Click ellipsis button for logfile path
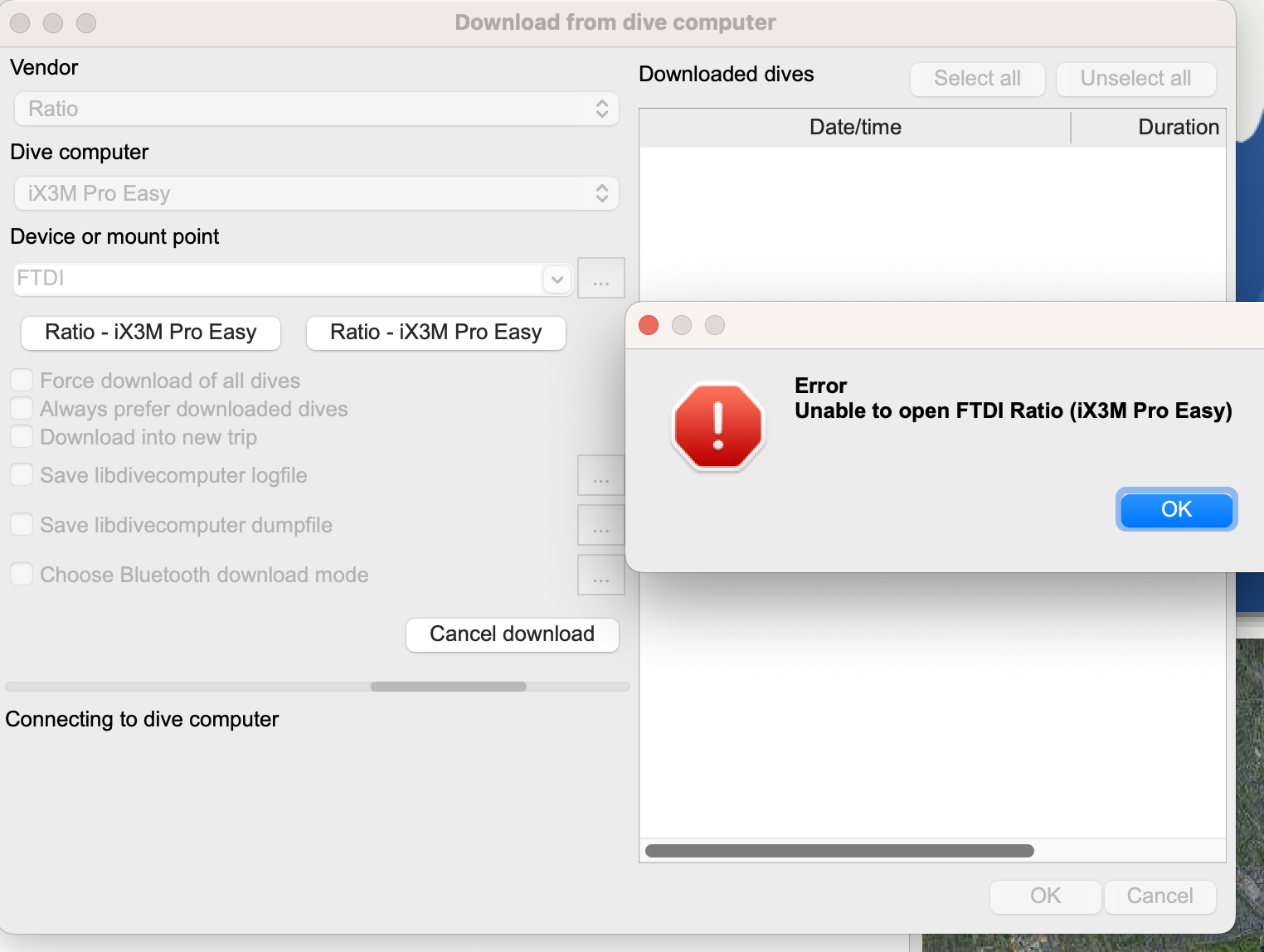Screen dimensions: 1264x952 pyautogui.click(x=601, y=475)
